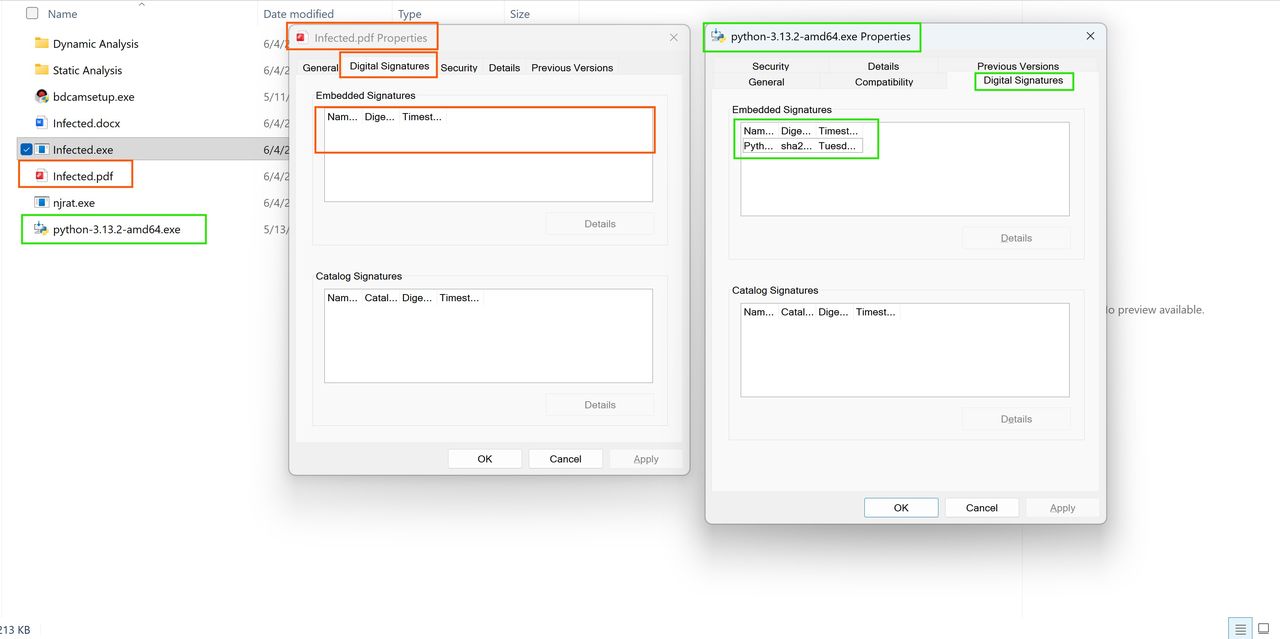Open Security tab in python Properties
Image resolution: width=1280 pixels, height=639 pixels.
[x=770, y=66]
